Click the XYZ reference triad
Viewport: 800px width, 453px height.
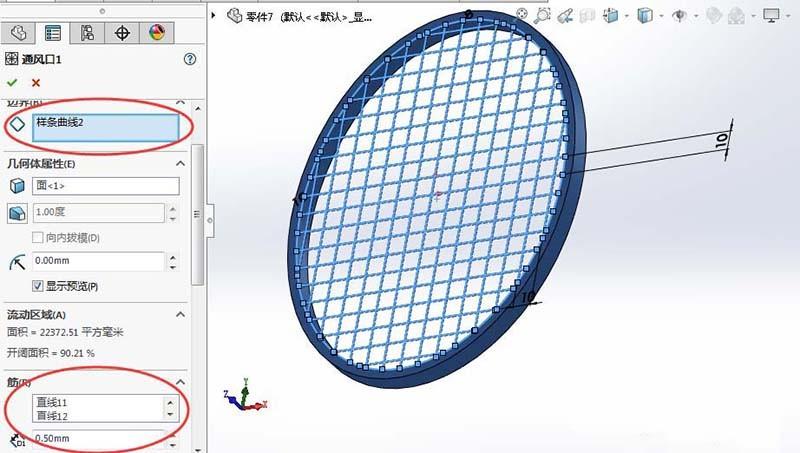point(245,395)
